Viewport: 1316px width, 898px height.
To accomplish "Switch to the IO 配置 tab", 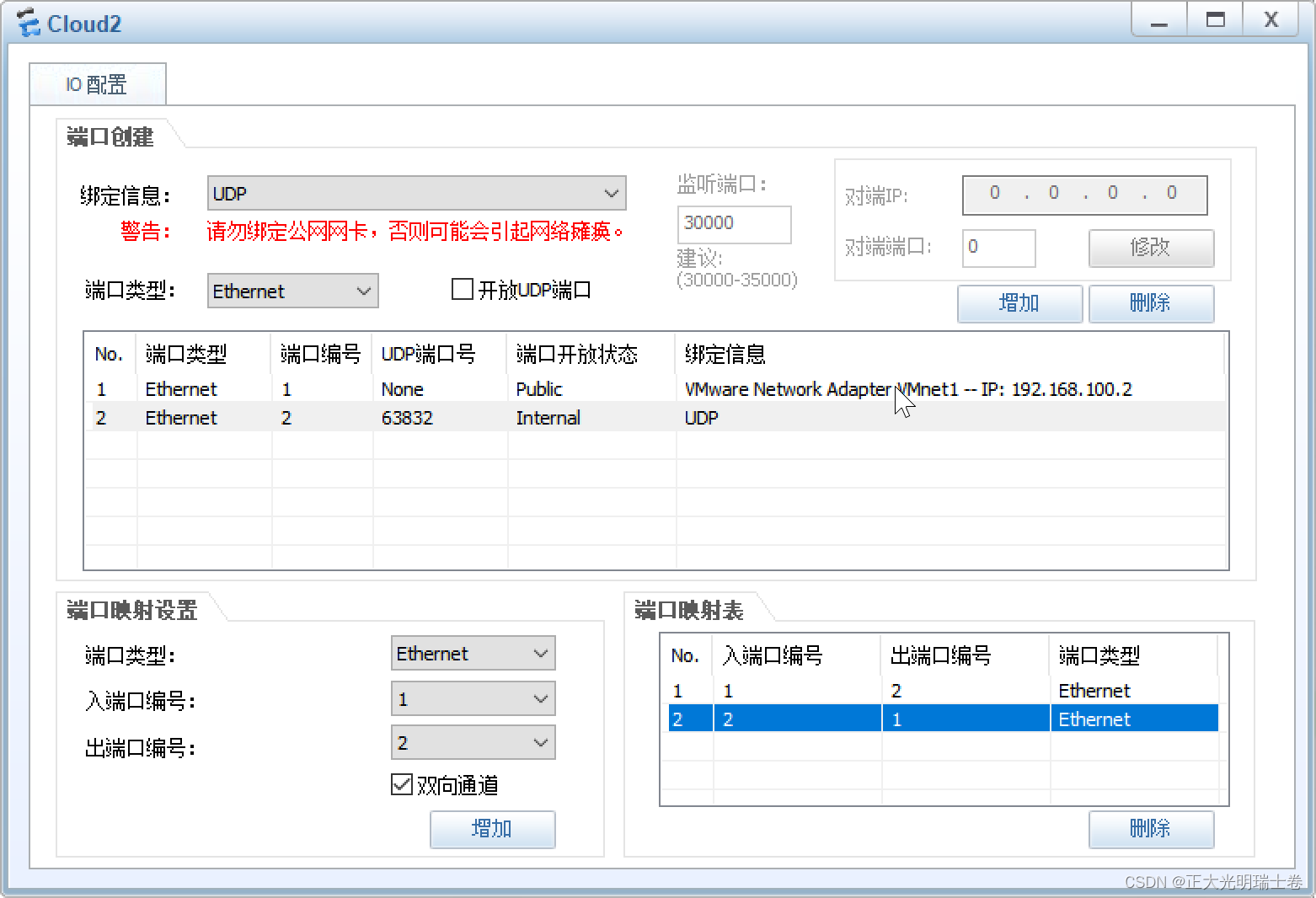I will [x=98, y=84].
